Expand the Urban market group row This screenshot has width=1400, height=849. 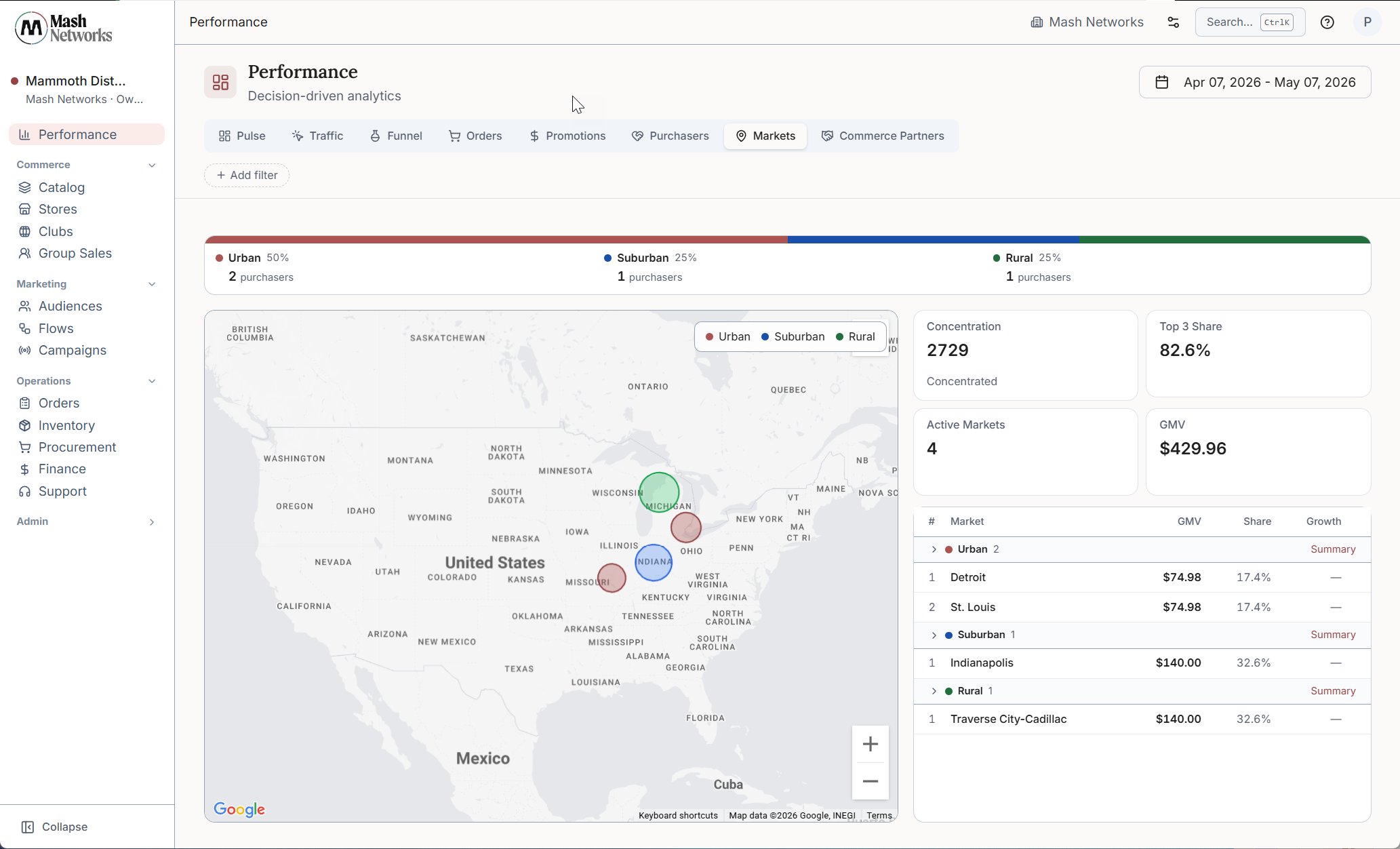pos(934,549)
